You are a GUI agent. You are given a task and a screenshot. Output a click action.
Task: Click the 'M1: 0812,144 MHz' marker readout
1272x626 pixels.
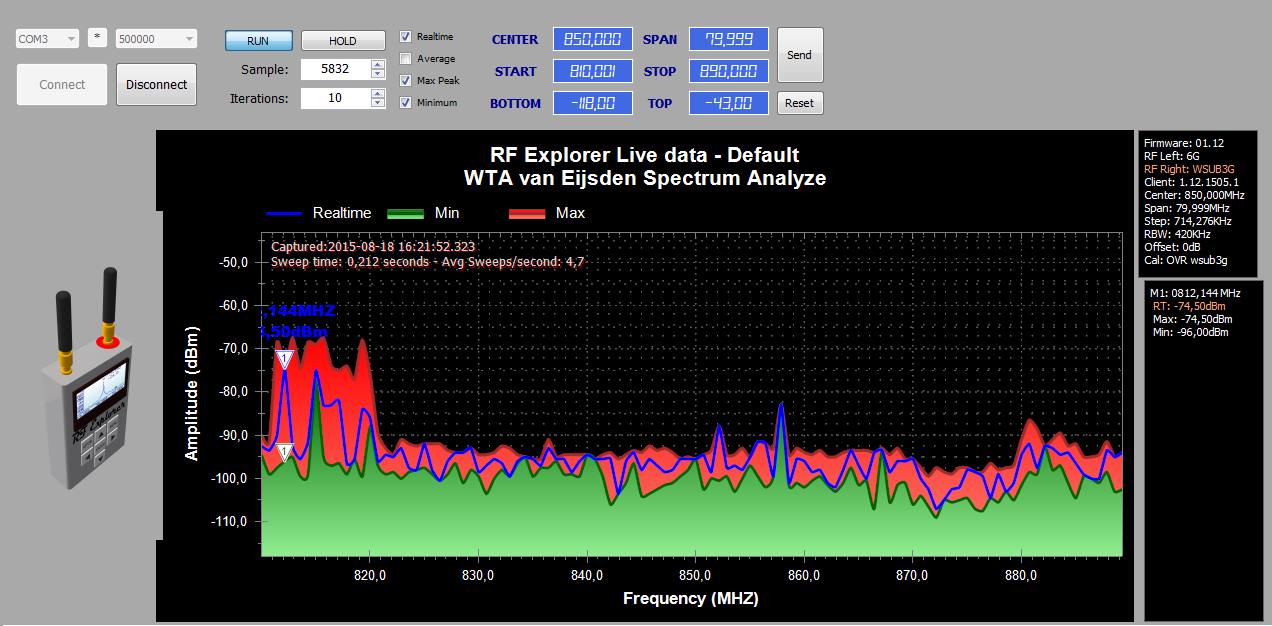point(1196,293)
